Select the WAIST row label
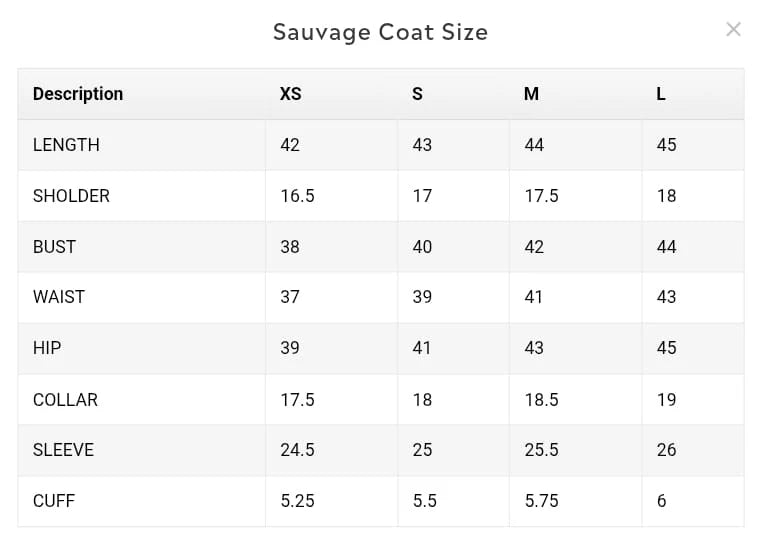Screen dimensions: 765x542 [x=59, y=297]
